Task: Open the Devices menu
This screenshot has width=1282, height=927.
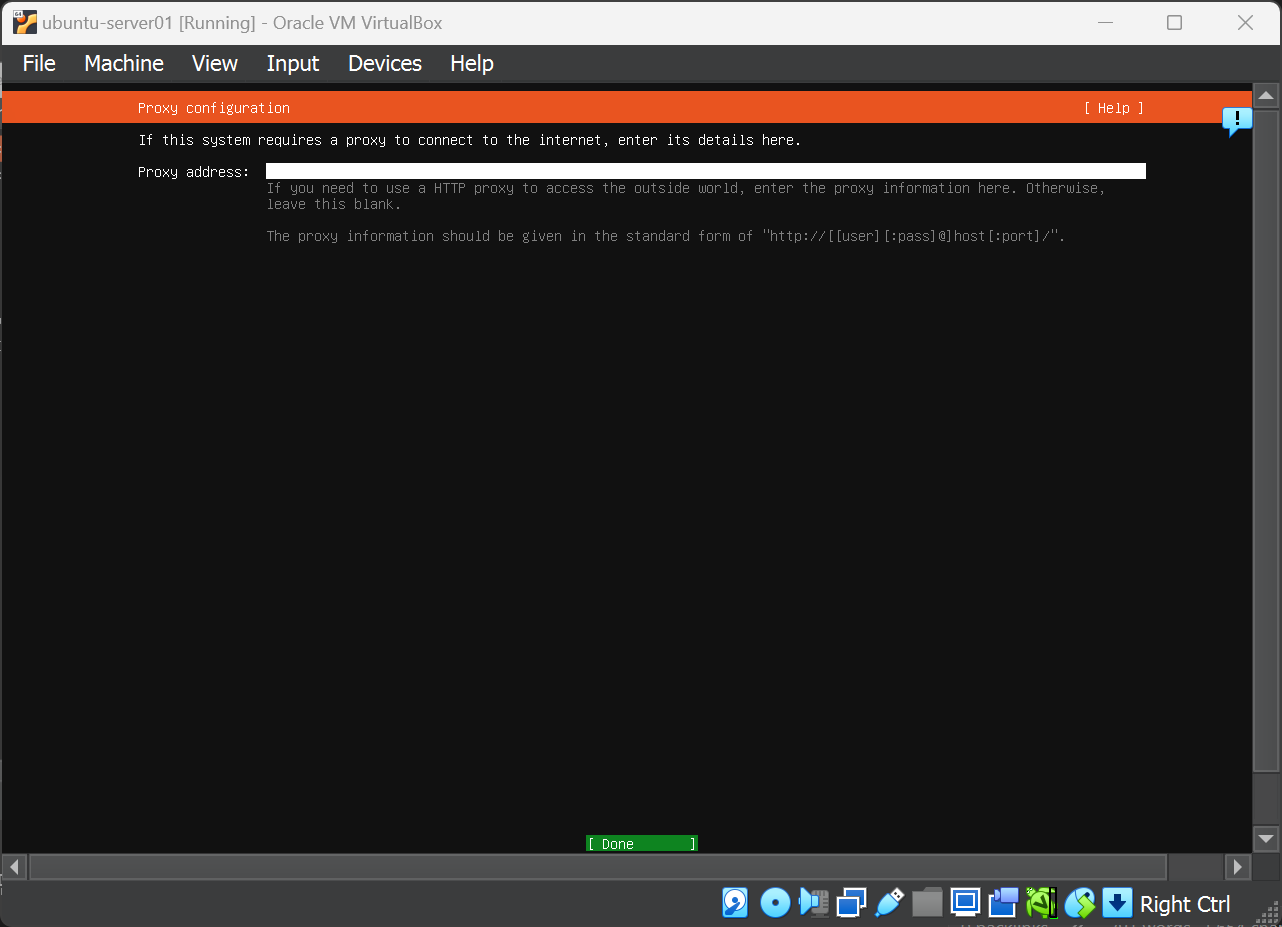Action: tap(385, 63)
